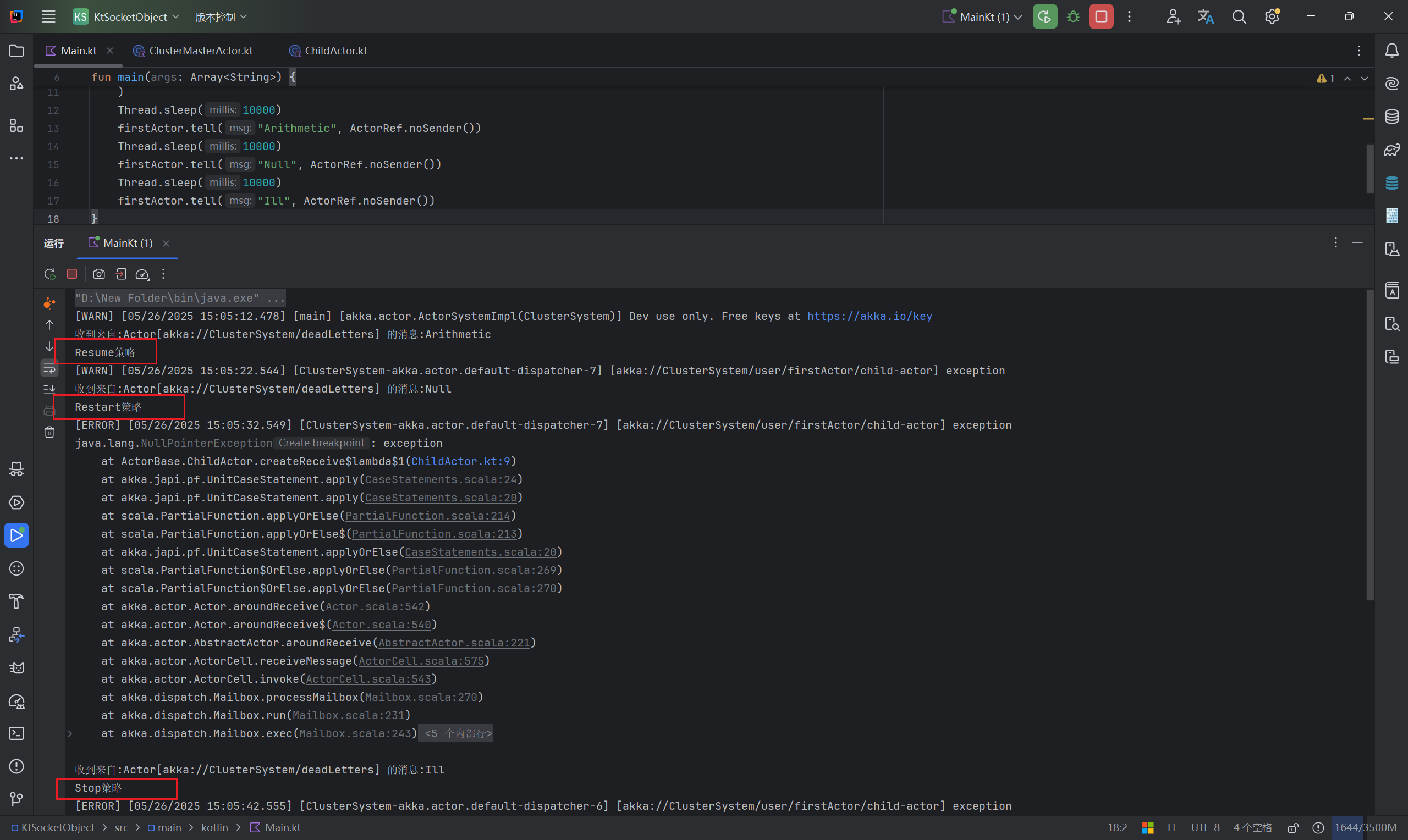Click the warning count indicator in editor
The width and height of the screenshot is (1408, 840).
click(1326, 79)
